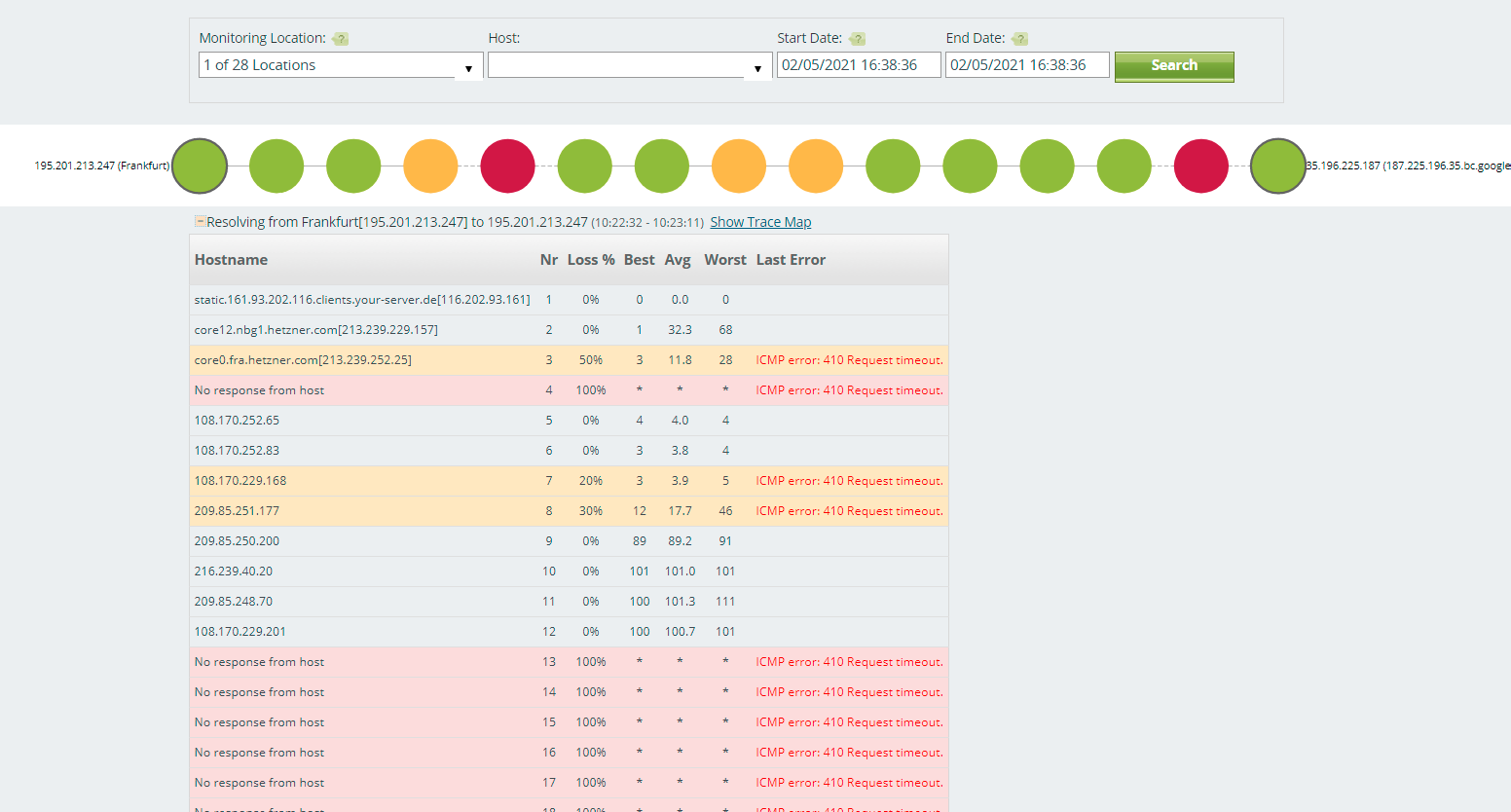Click the Monitoring Location help icon

point(340,39)
